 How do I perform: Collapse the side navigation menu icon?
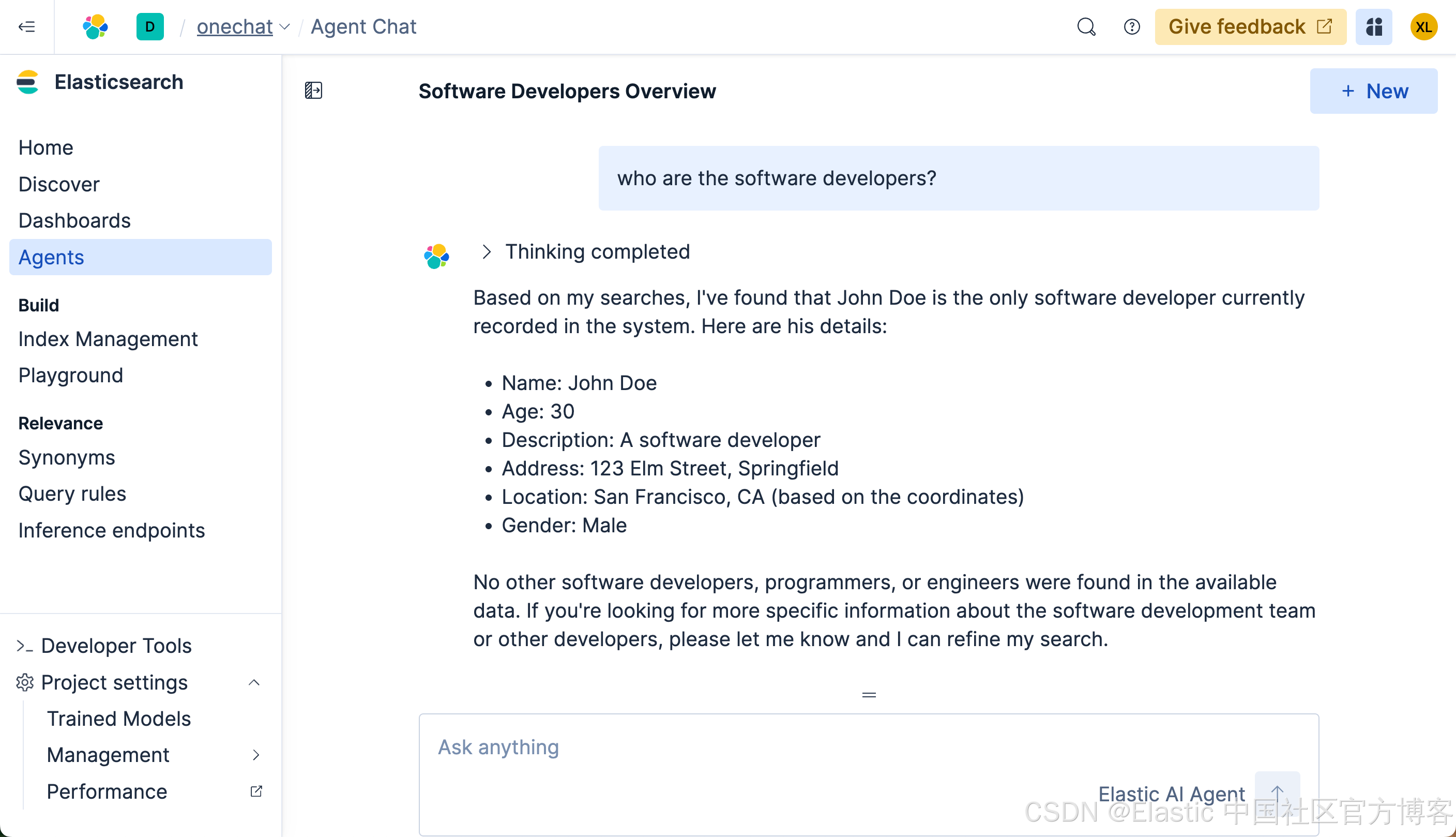[x=26, y=26]
